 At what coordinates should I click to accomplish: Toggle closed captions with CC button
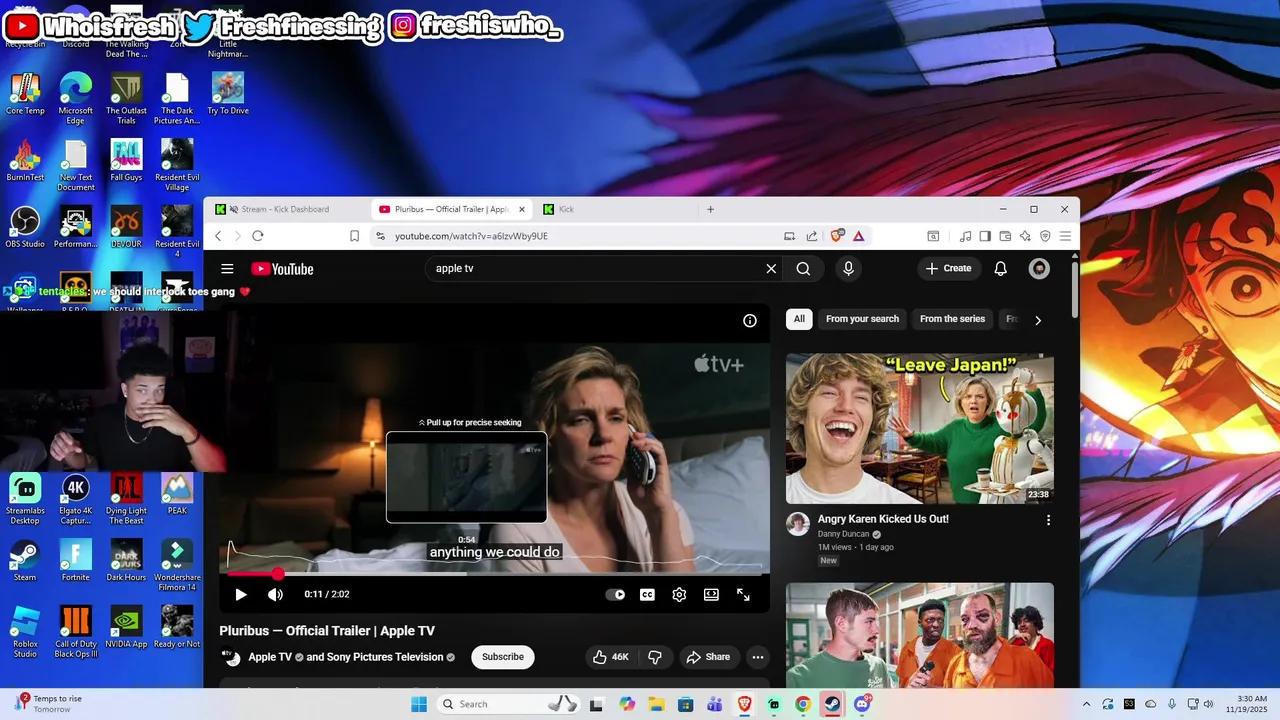(647, 594)
